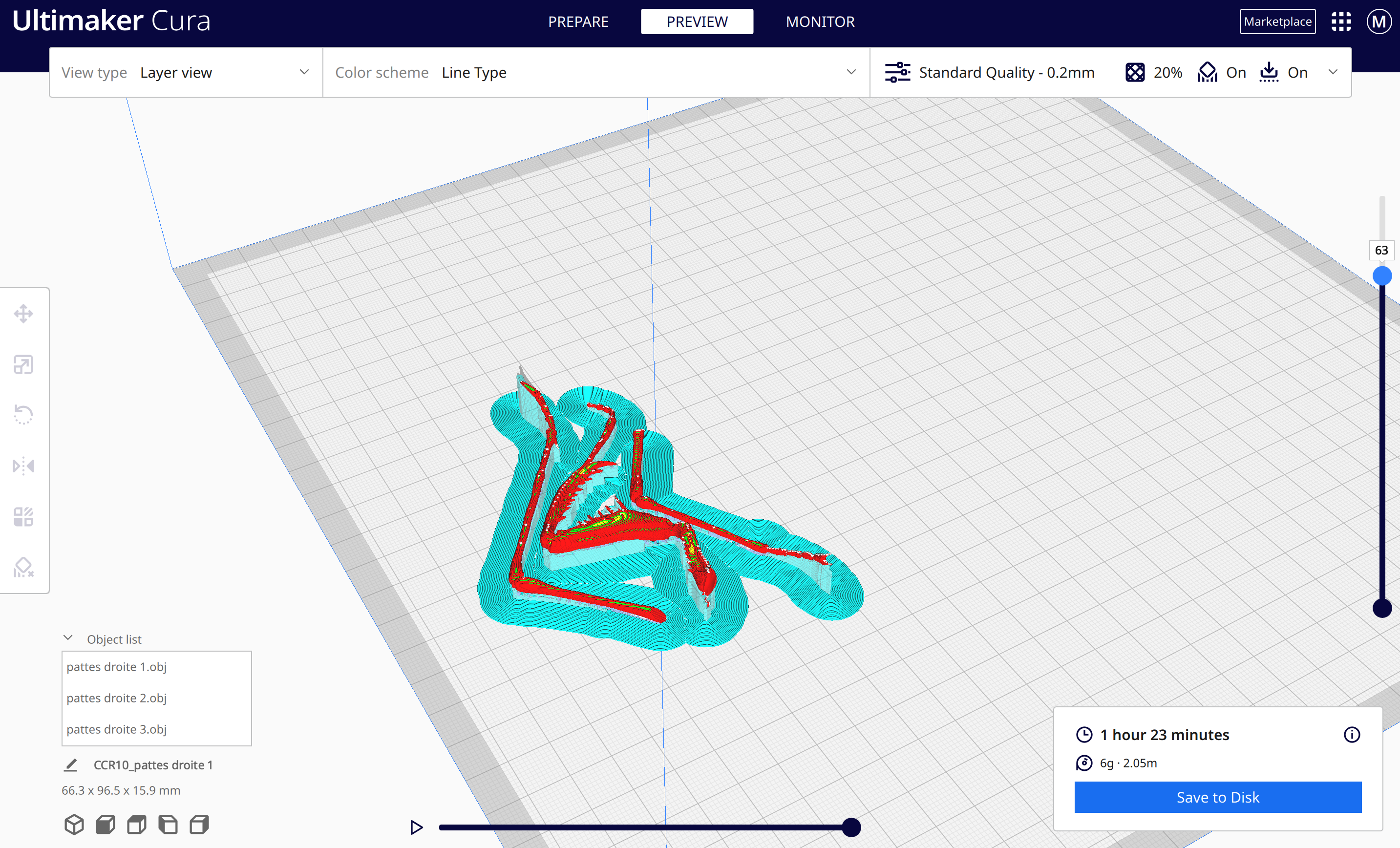Click the print time clock icon
The width and height of the screenshot is (1400, 848).
(1084, 734)
